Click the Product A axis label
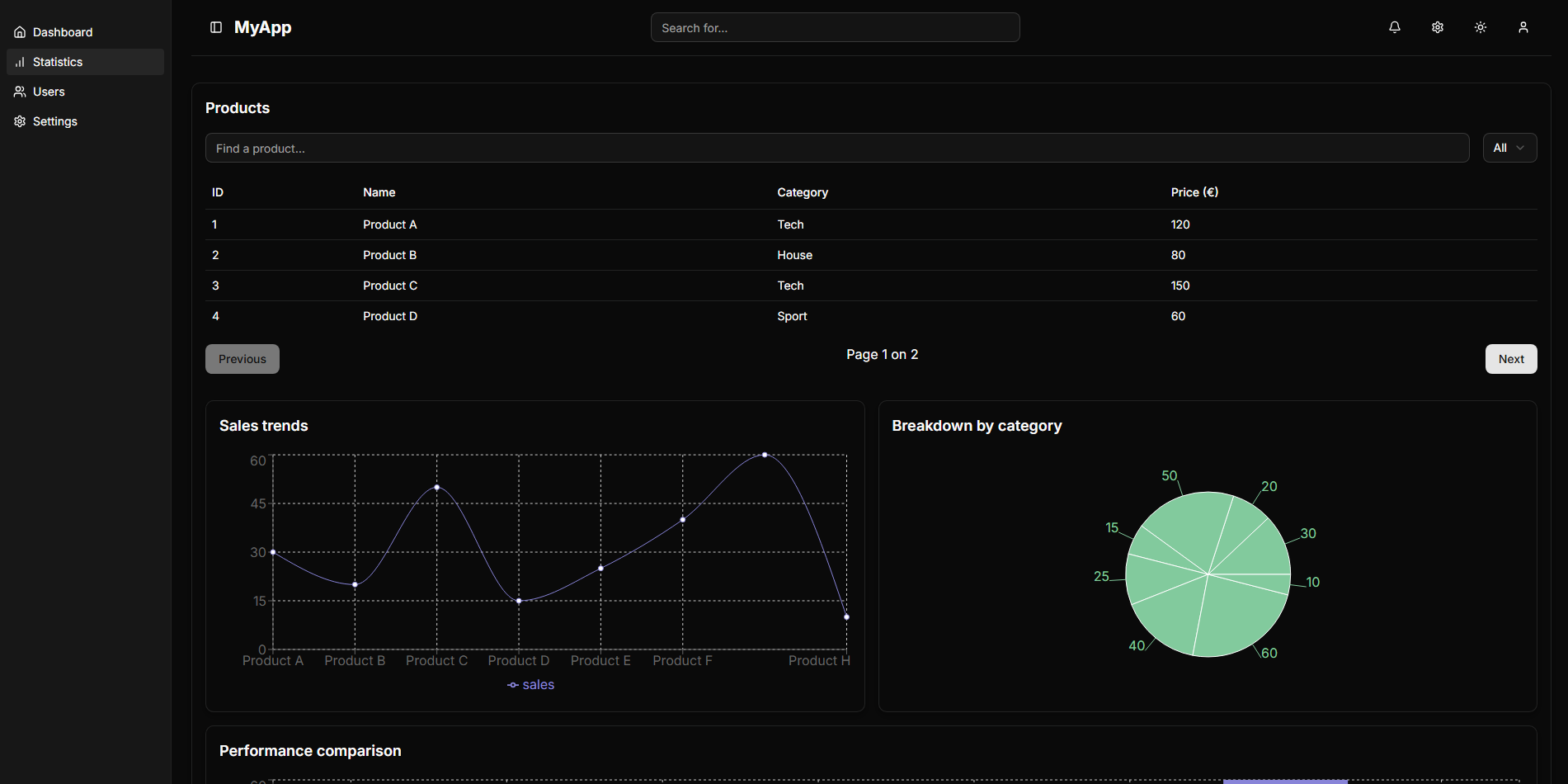Viewport: 1568px width, 784px height. [273, 660]
